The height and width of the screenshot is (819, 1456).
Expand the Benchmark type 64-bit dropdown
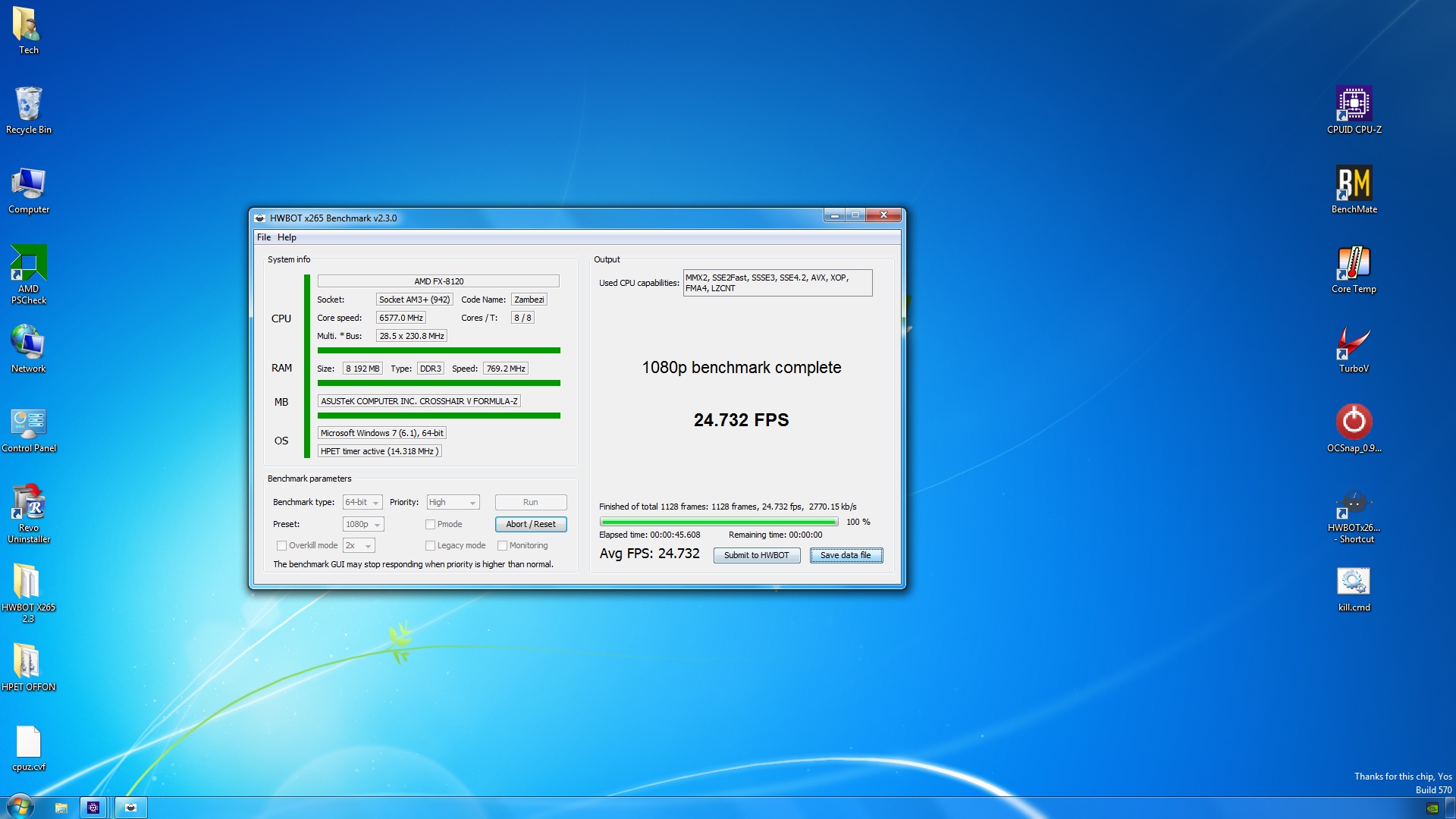tap(362, 502)
